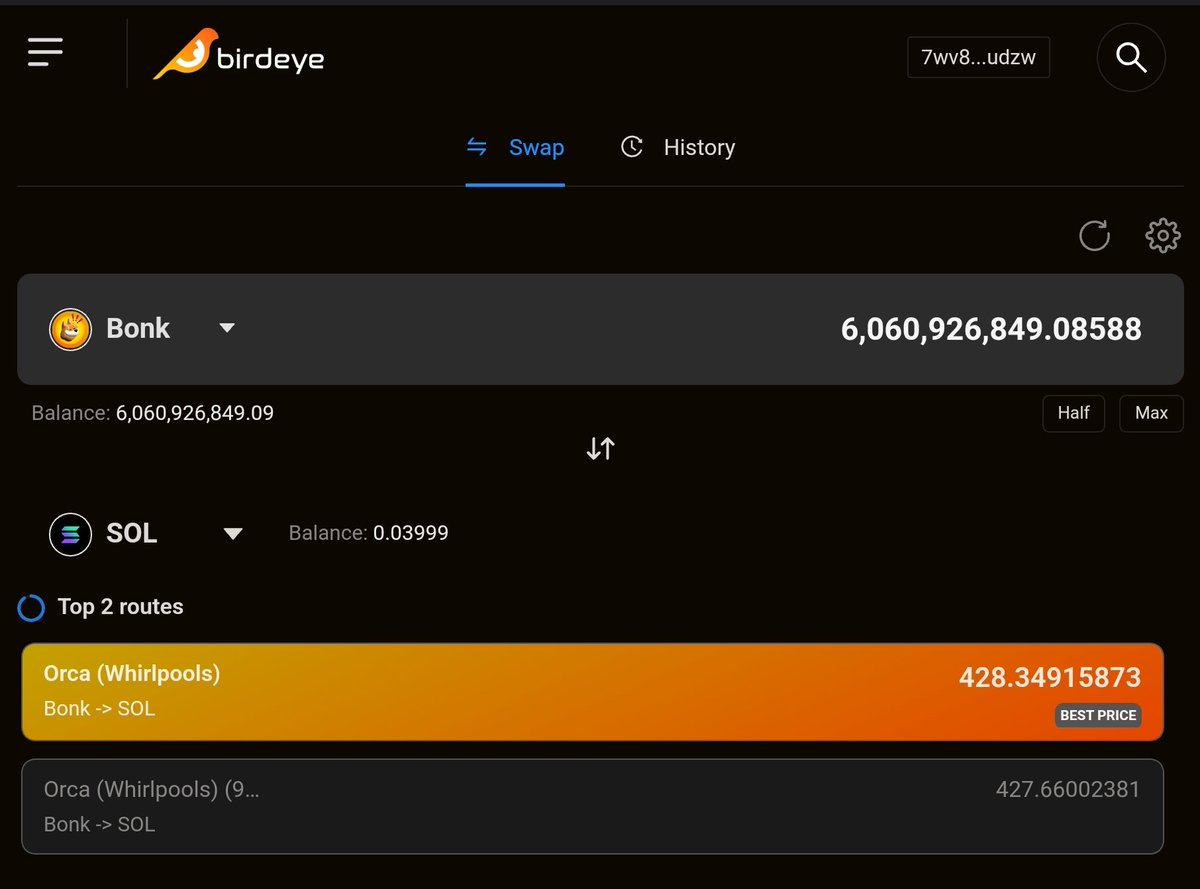Select the second Orca route 427.66002381
The image size is (1200, 889).
[x=593, y=806]
